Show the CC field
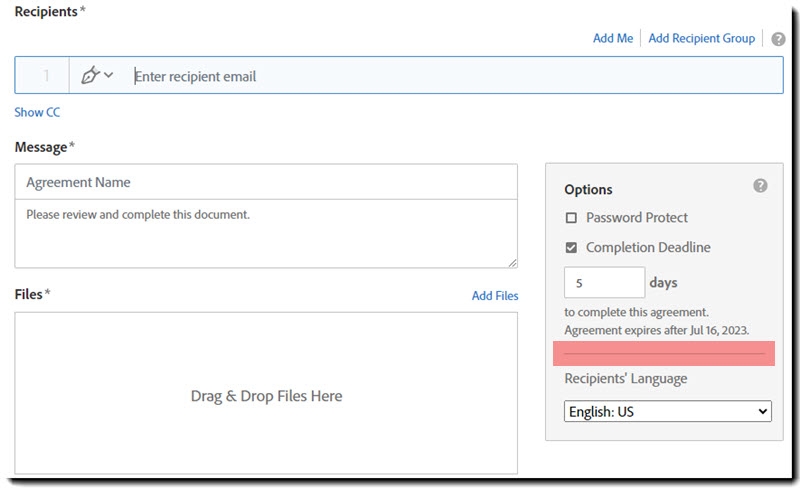 (37, 113)
